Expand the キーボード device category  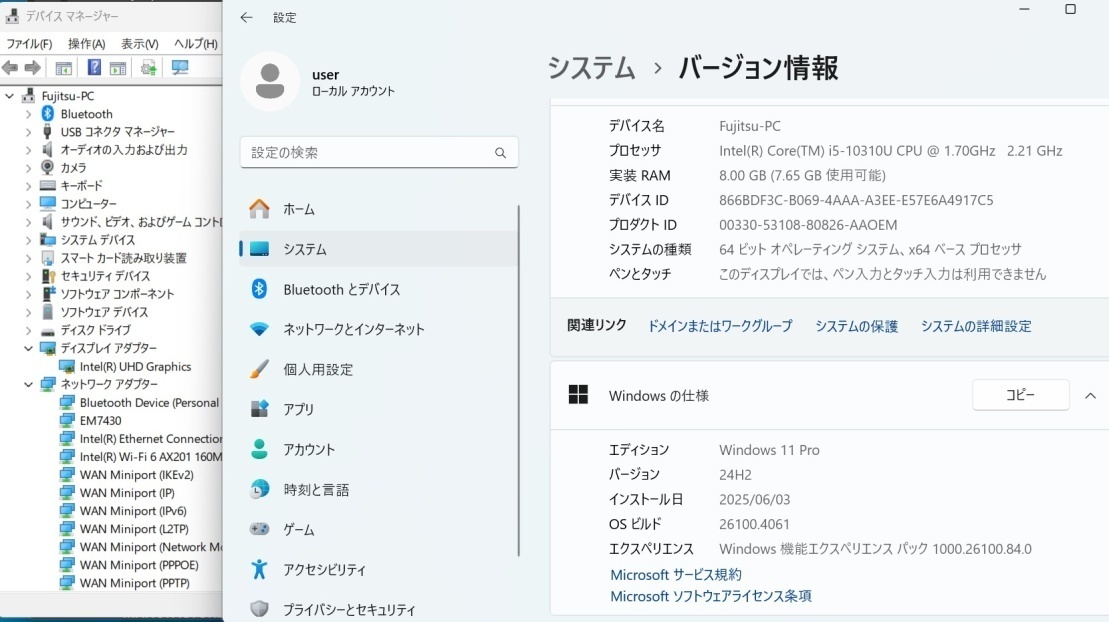(28, 186)
